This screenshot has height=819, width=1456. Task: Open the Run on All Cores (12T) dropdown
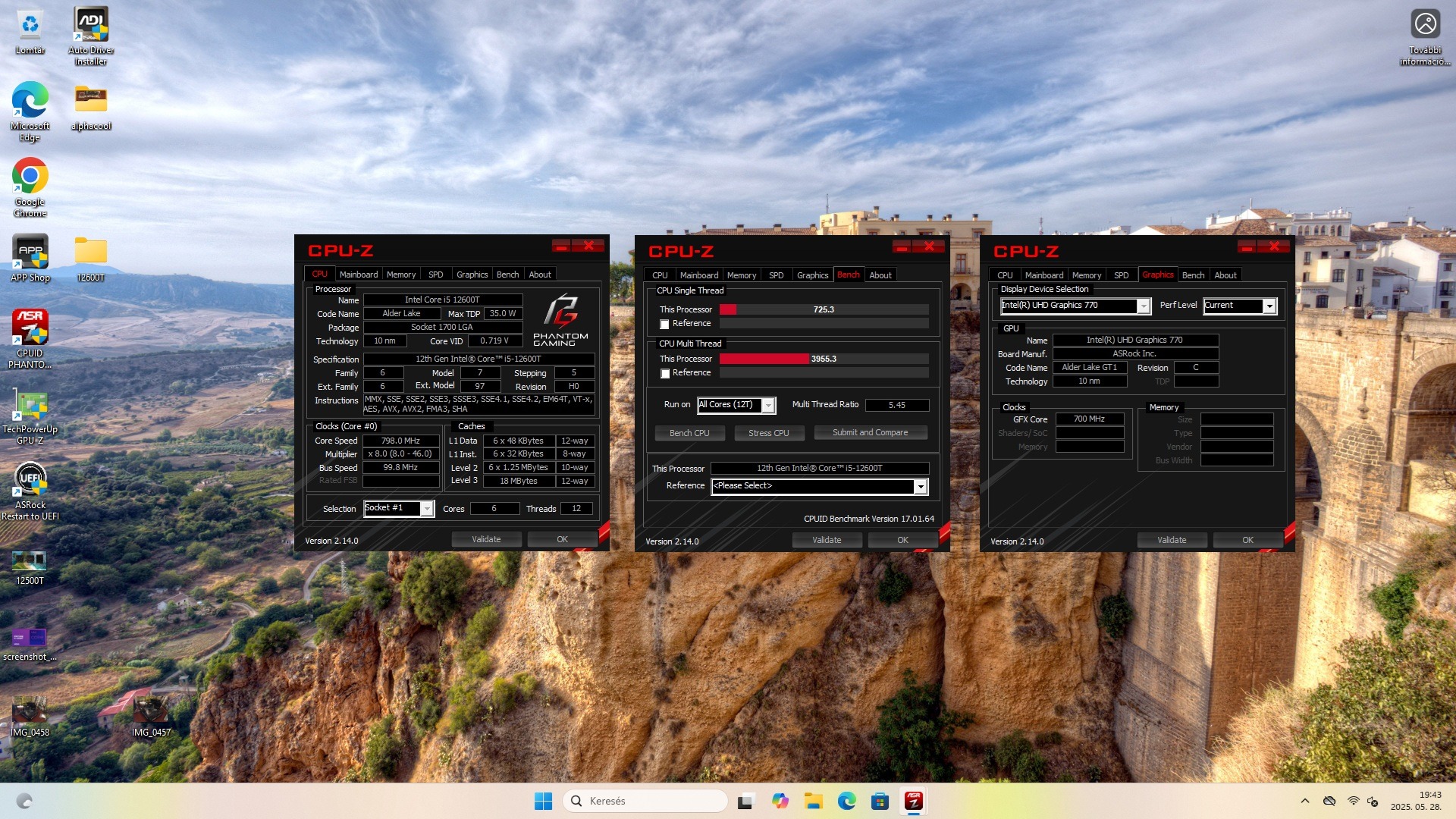[736, 405]
